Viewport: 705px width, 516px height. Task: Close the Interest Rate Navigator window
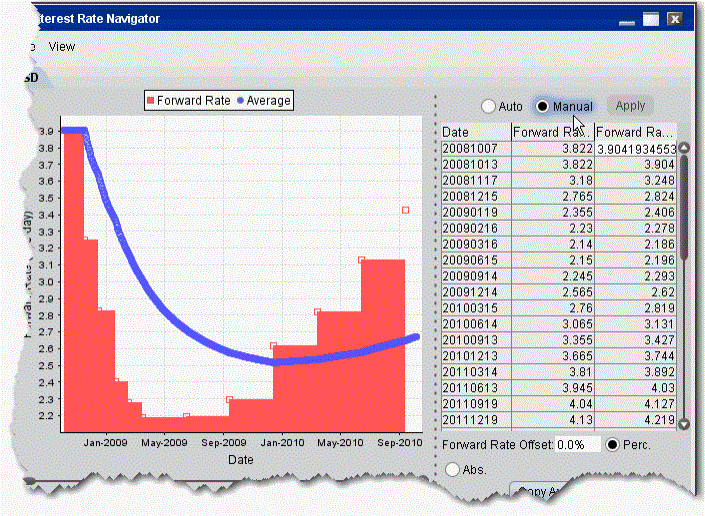click(675, 19)
